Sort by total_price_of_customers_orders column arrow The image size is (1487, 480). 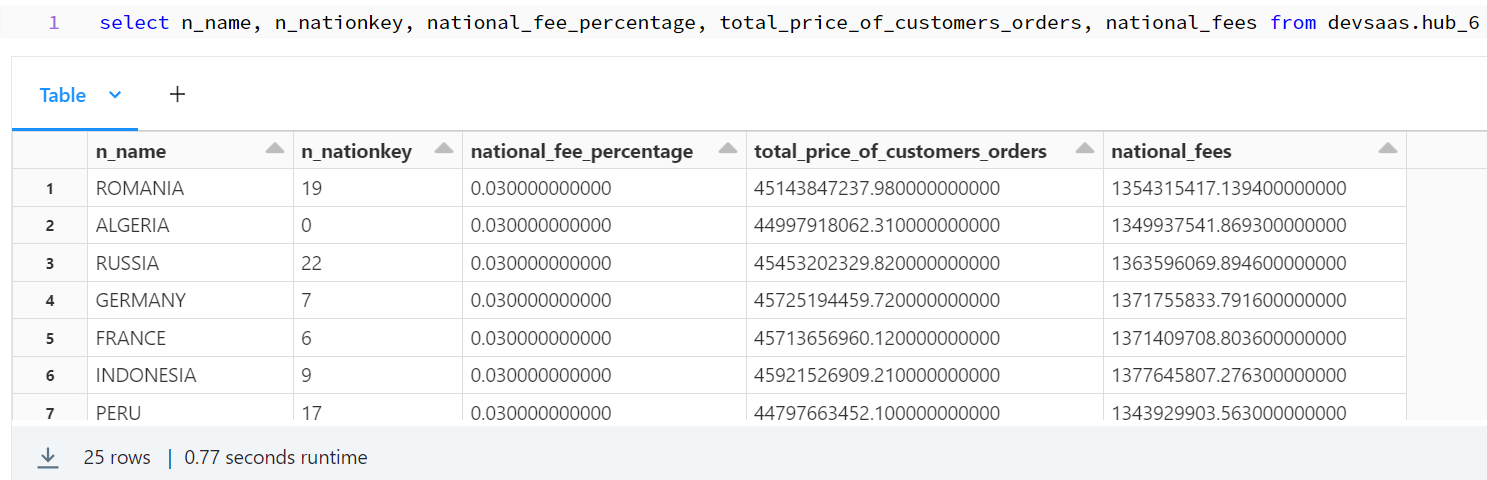(x=1085, y=149)
